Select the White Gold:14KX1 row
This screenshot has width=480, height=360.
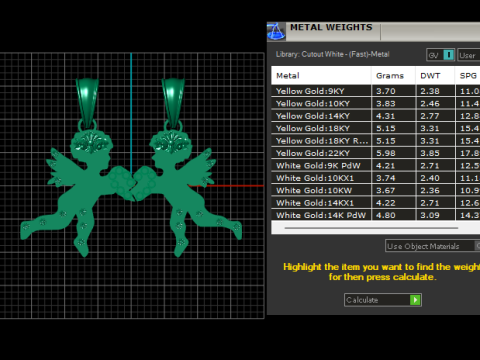(376, 203)
